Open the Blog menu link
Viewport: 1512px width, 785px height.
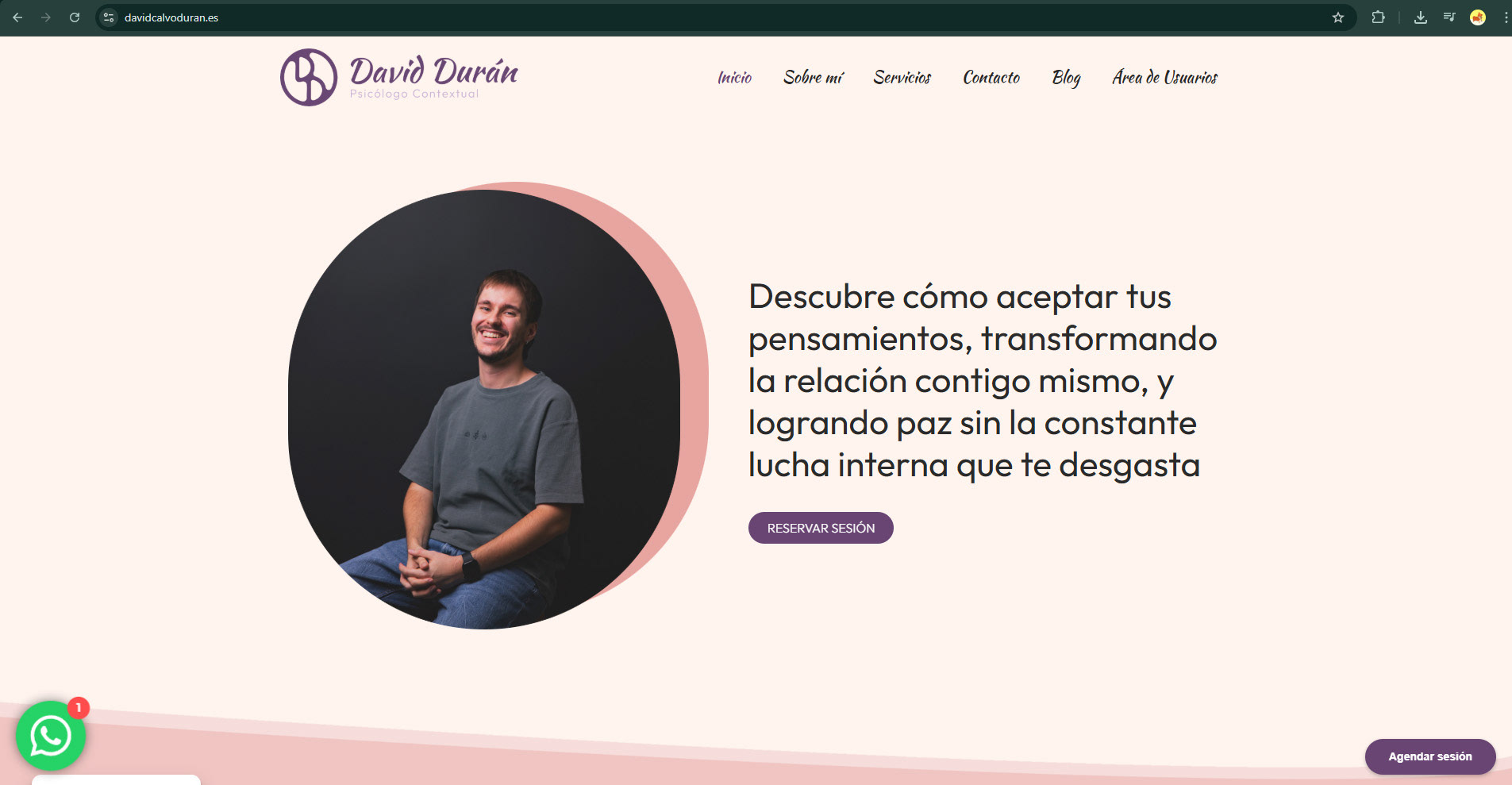[1067, 78]
